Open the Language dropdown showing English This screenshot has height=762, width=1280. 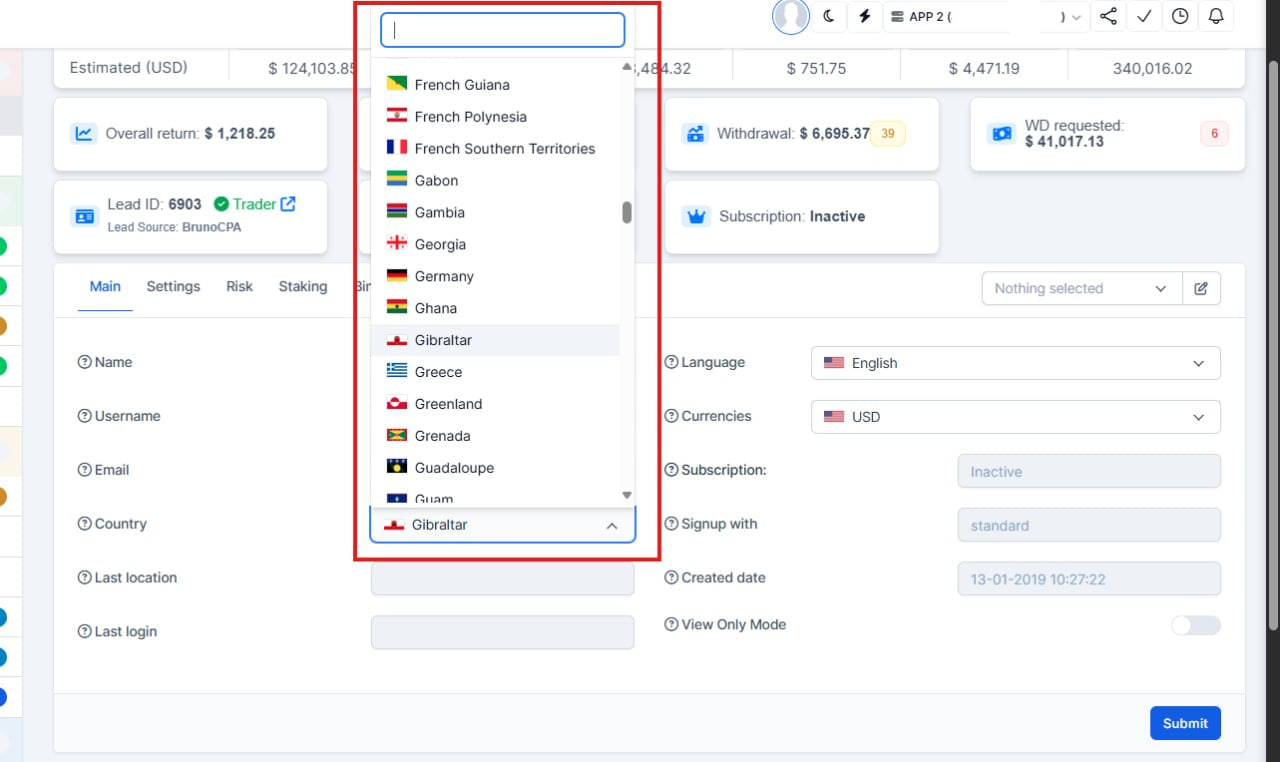click(x=1015, y=363)
